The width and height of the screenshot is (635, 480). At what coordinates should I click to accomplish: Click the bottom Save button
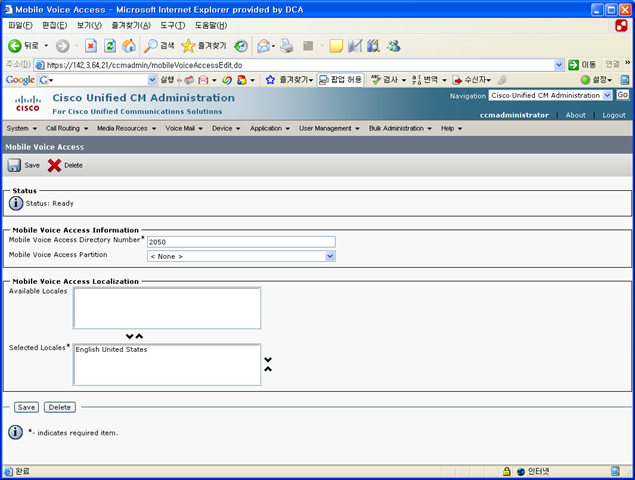(x=26, y=407)
